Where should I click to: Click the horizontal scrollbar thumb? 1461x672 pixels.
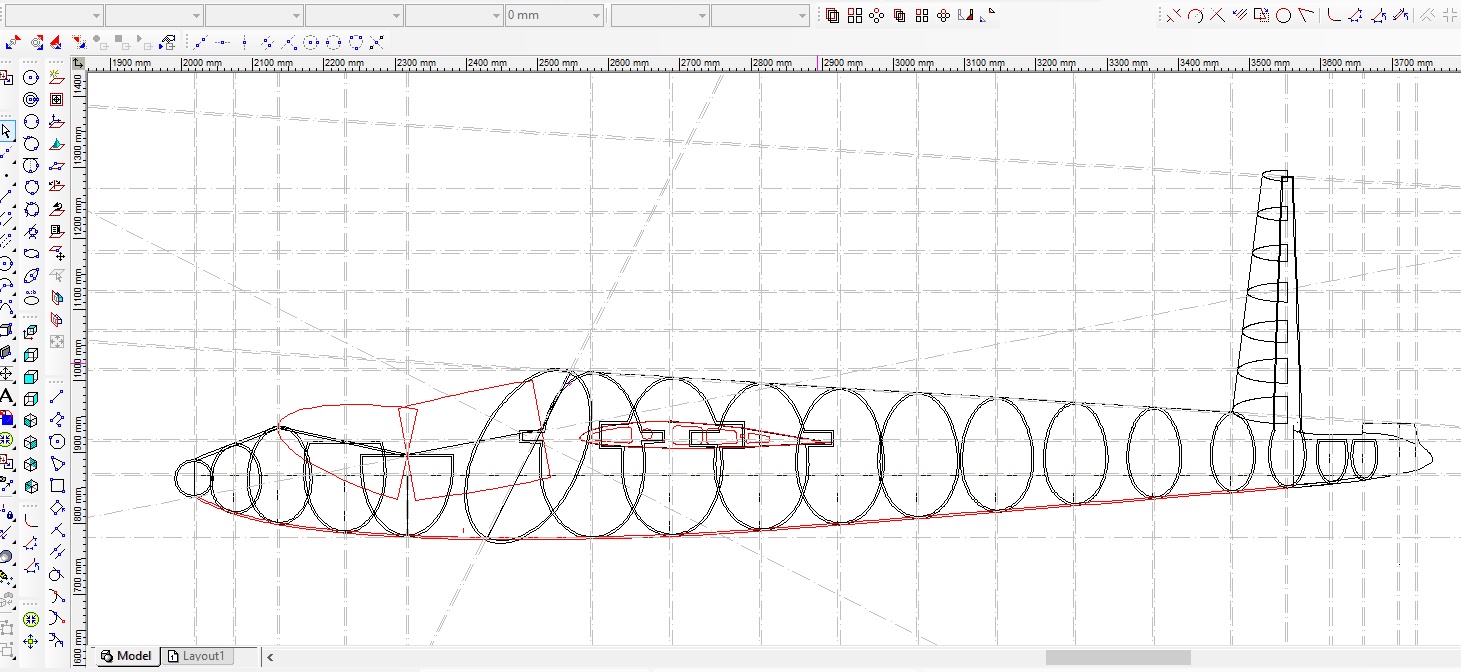1117,657
